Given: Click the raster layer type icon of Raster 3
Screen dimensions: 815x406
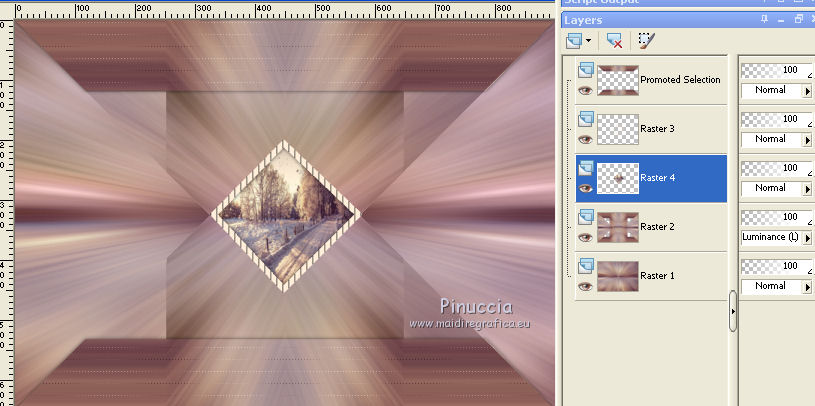Looking at the screenshot, I should coord(586,119).
